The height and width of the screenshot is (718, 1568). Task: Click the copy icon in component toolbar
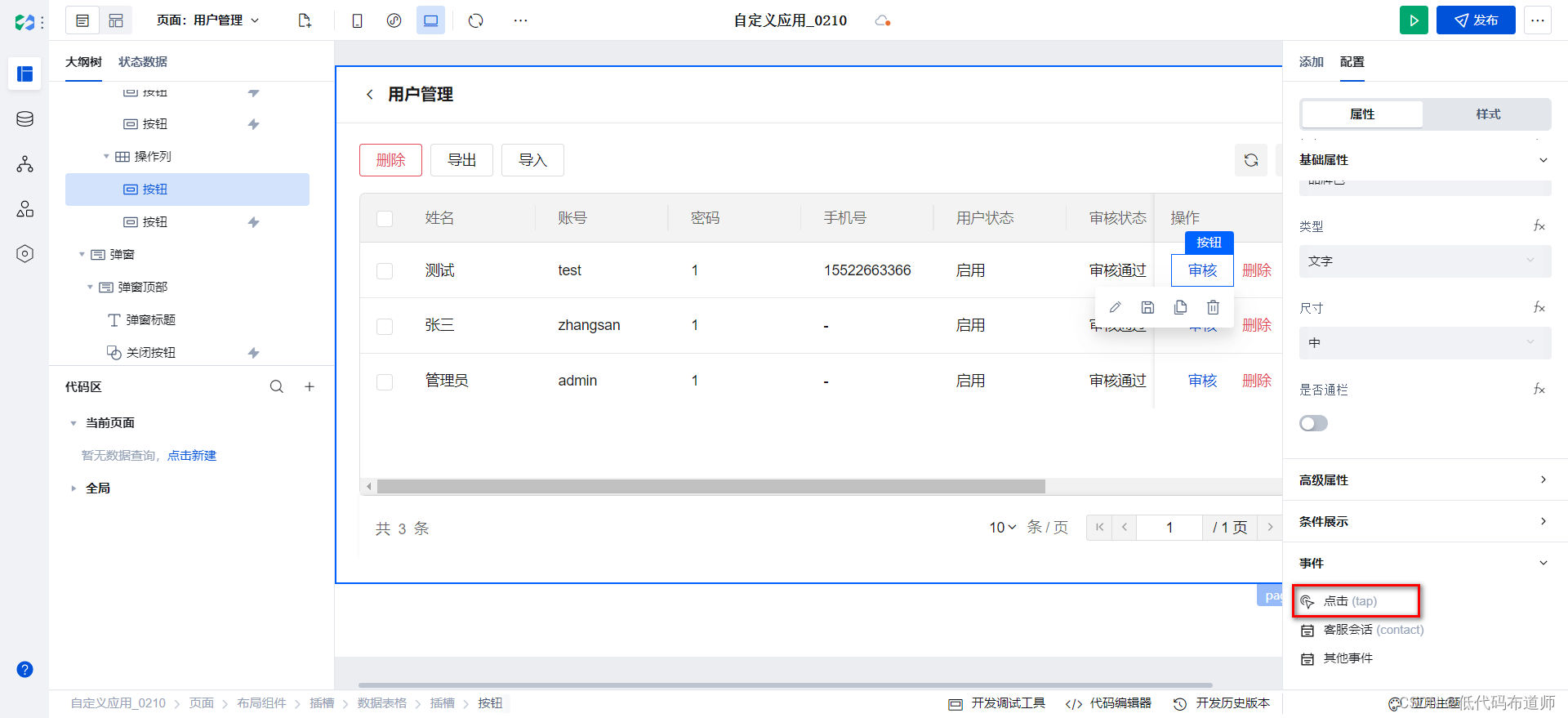1180,307
